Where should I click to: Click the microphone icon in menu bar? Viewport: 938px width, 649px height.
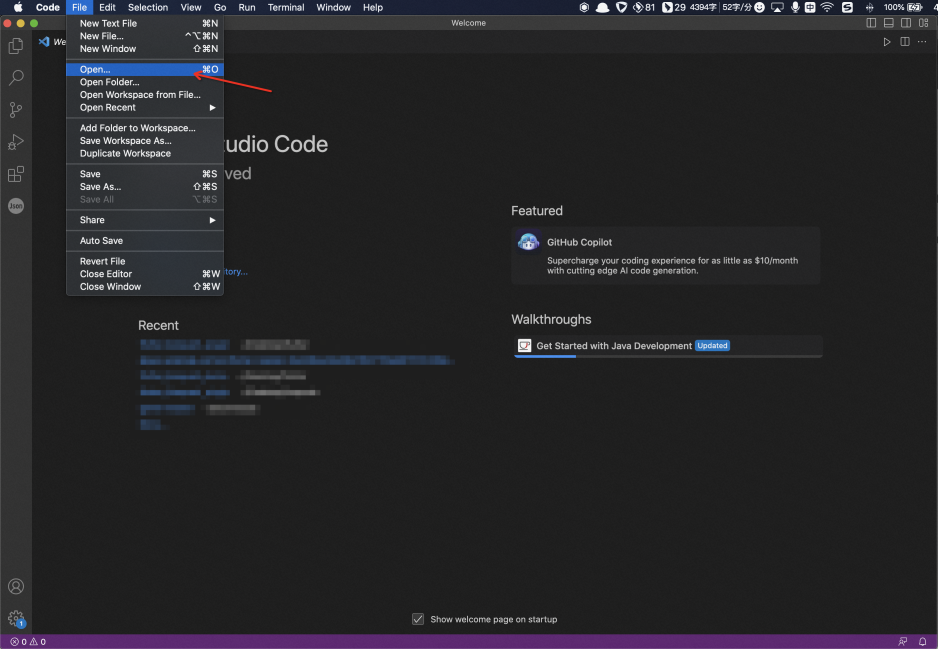795,7
